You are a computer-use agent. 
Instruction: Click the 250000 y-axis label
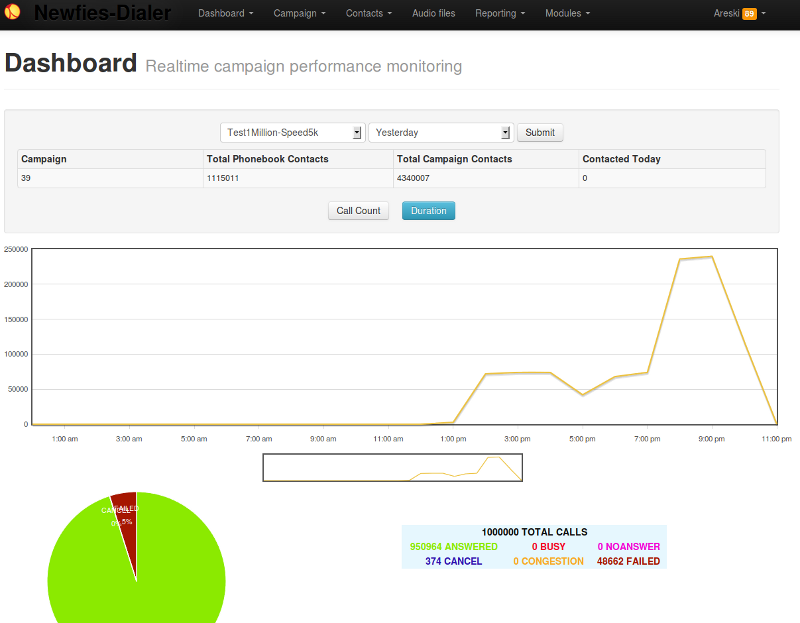coord(16,250)
